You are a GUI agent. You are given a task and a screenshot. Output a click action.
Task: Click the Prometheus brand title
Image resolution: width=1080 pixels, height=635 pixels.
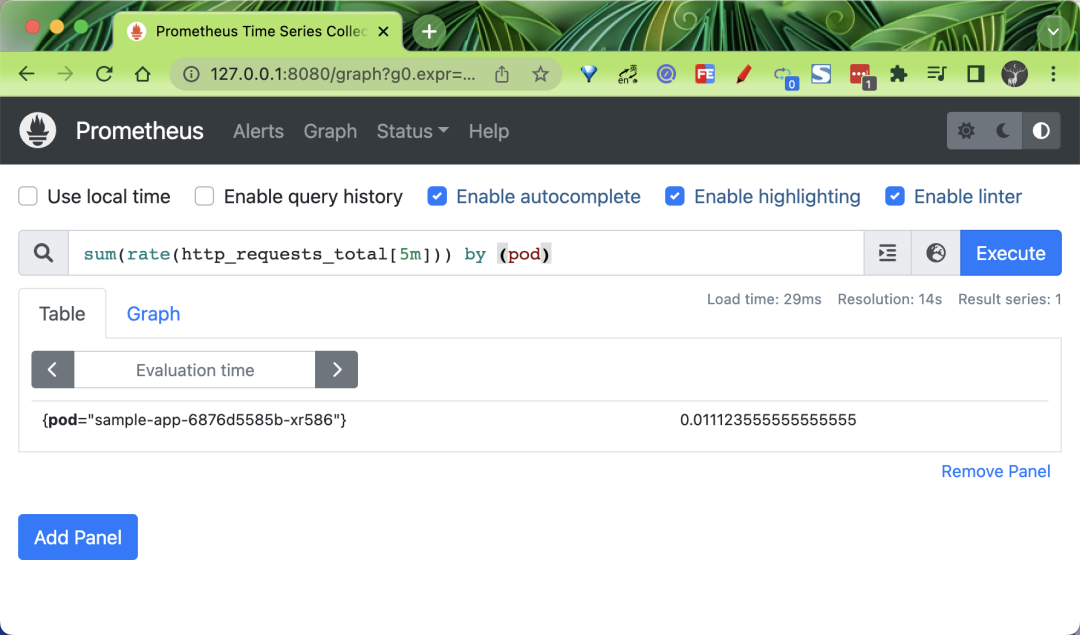point(139,131)
